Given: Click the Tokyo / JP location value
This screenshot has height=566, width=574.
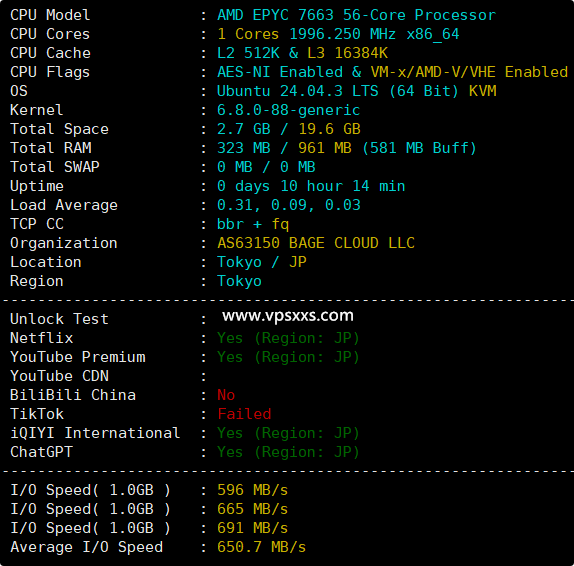Looking at the screenshot, I should point(262,262).
